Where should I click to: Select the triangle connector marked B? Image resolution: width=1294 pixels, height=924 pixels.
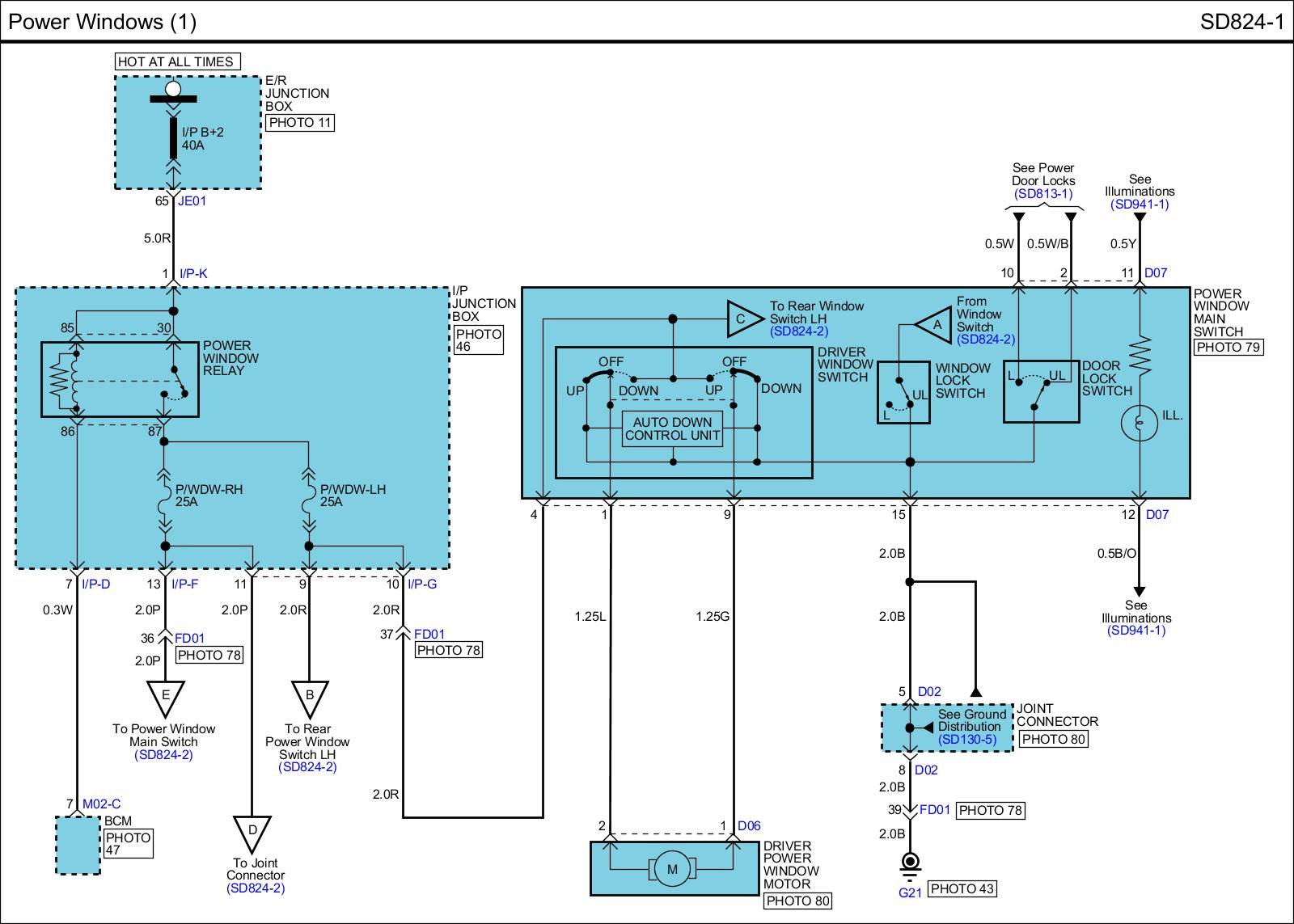[x=309, y=697]
